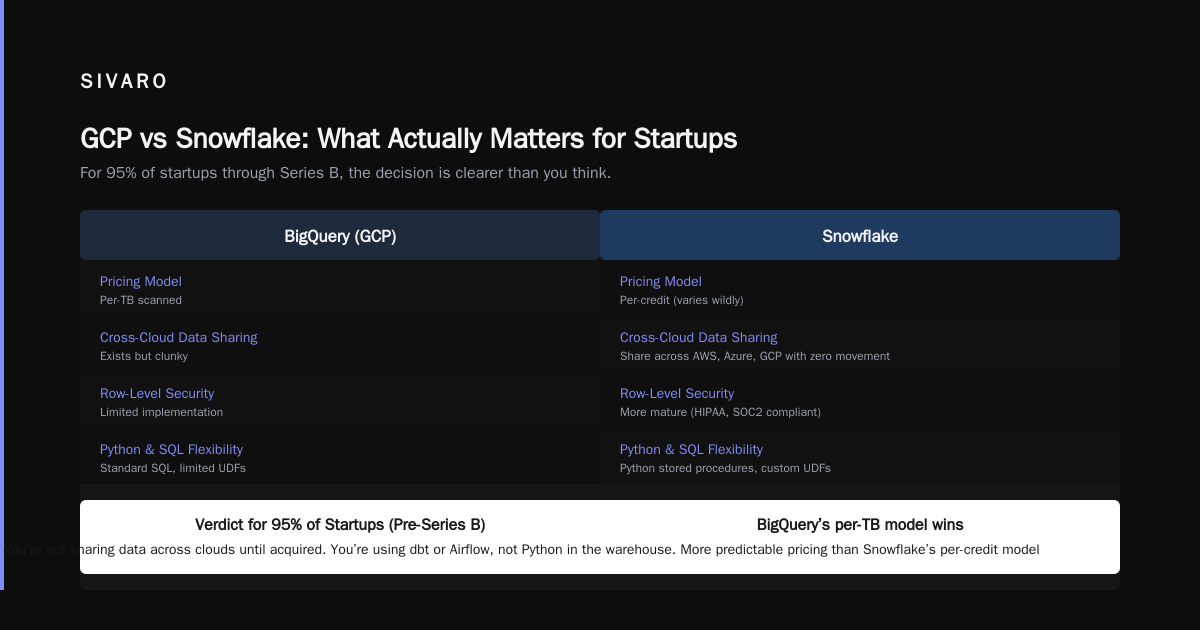The image size is (1200, 630).
Task: Click the subtitle about 95% of startups through Series B
Action: click(x=345, y=173)
